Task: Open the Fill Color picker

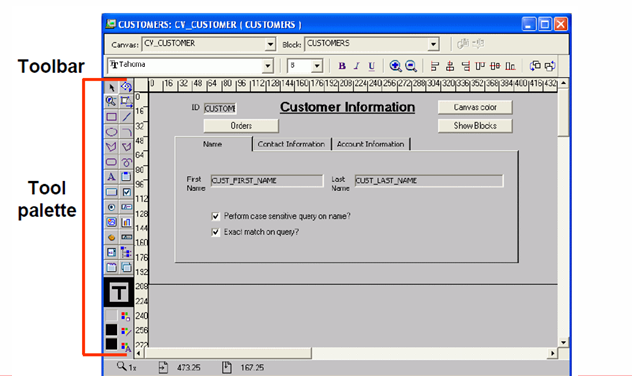Action: coord(126,316)
